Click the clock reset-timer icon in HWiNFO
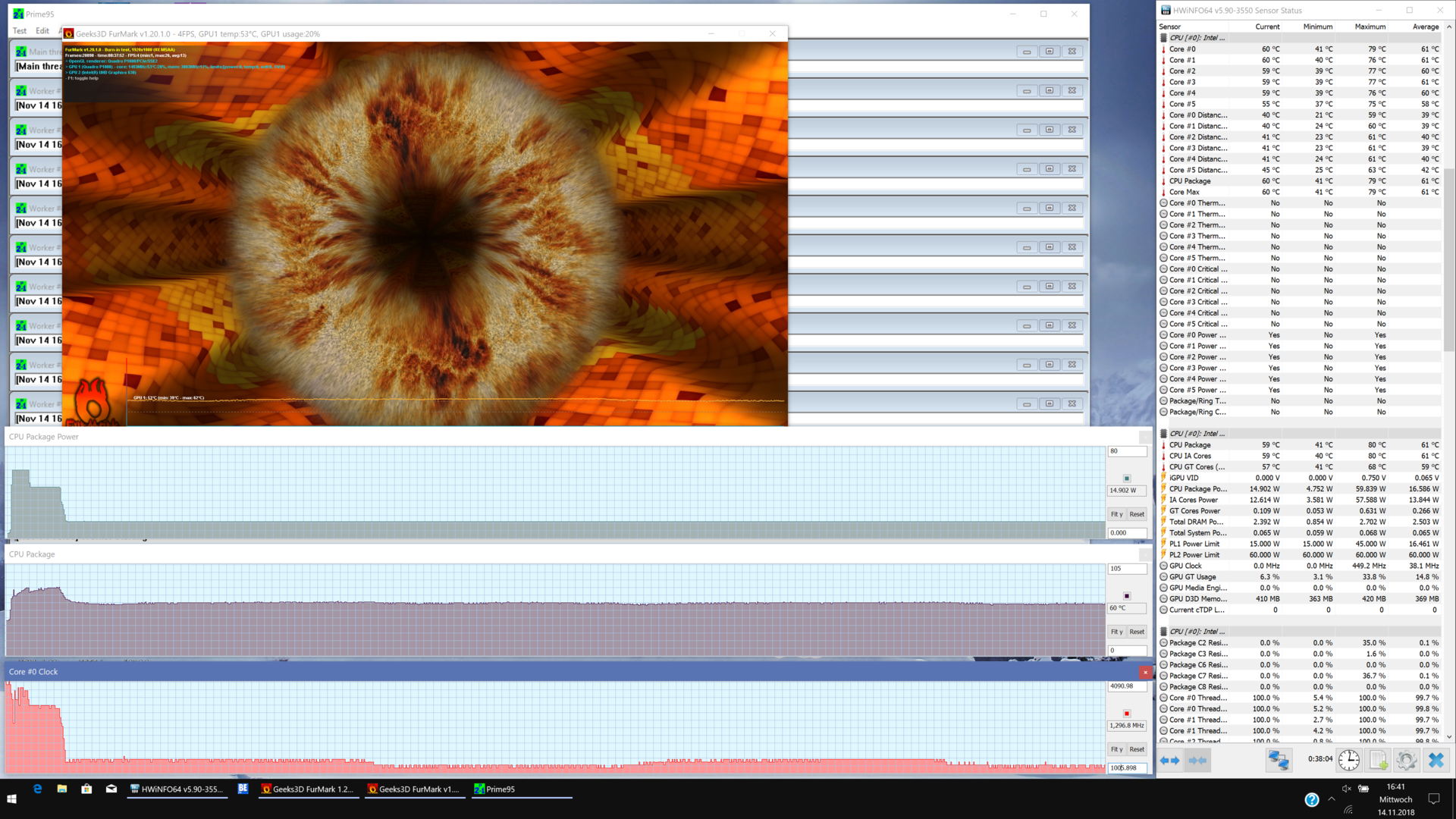Viewport: 1456px width, 819px height. coord(1348,760)
